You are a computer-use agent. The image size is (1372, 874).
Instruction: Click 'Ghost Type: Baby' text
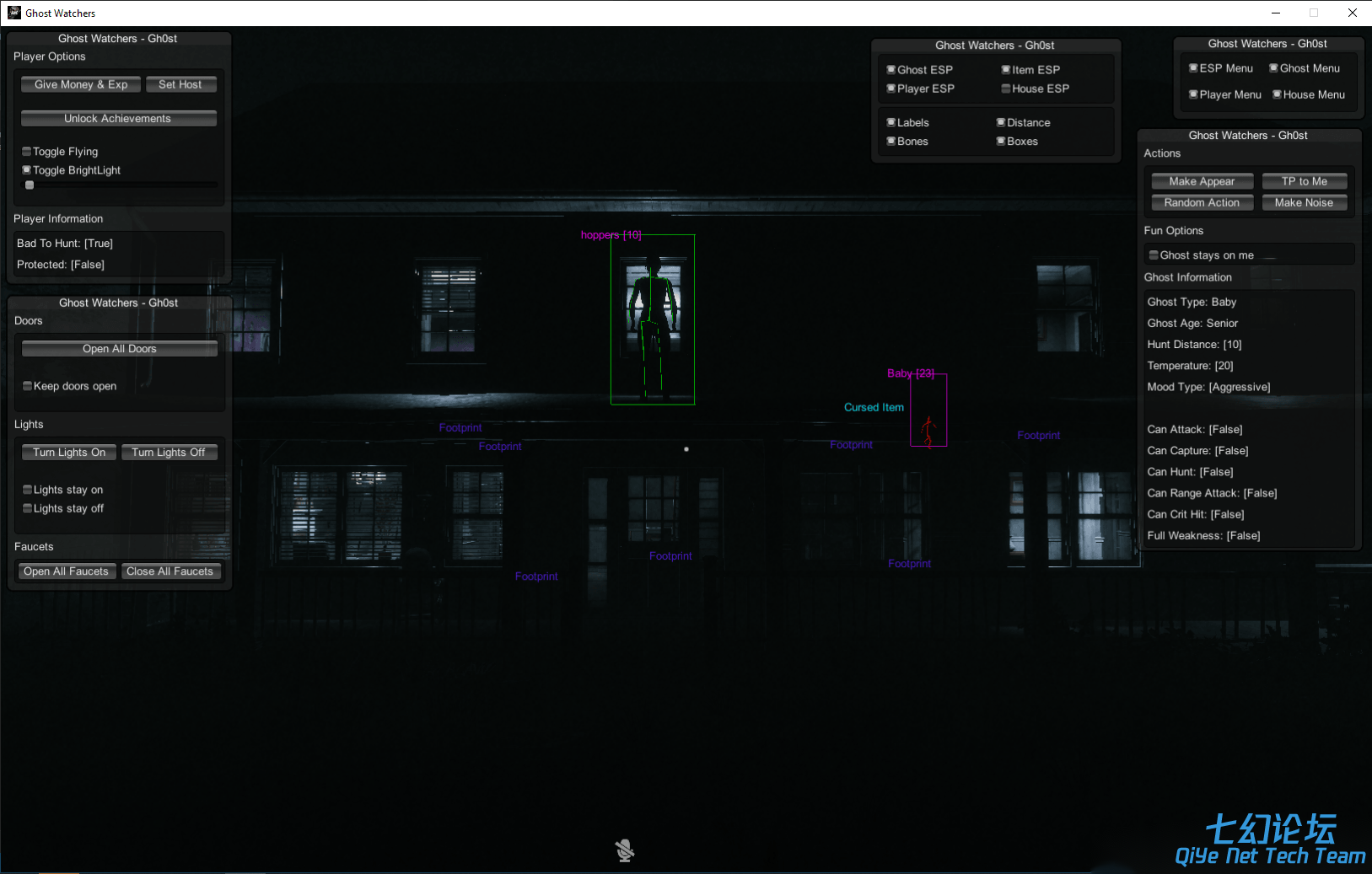[x=1192, y=302]
